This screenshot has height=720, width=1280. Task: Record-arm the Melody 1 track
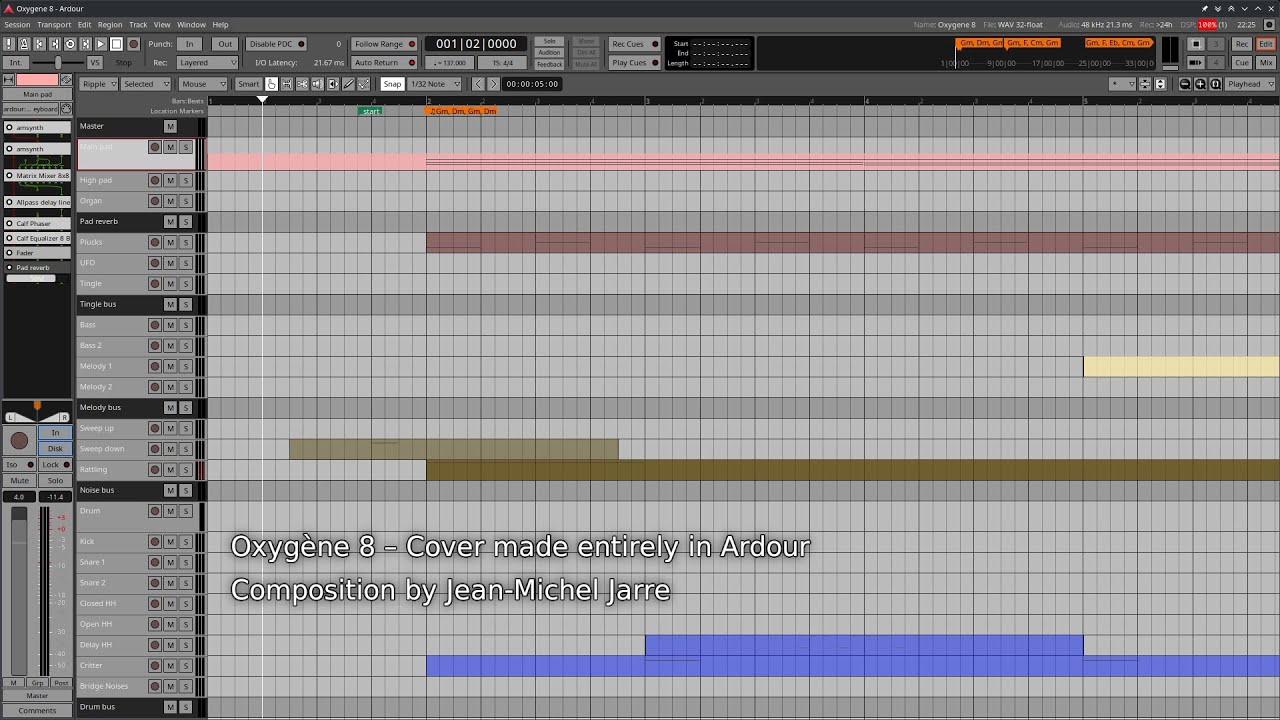[155, 366]
